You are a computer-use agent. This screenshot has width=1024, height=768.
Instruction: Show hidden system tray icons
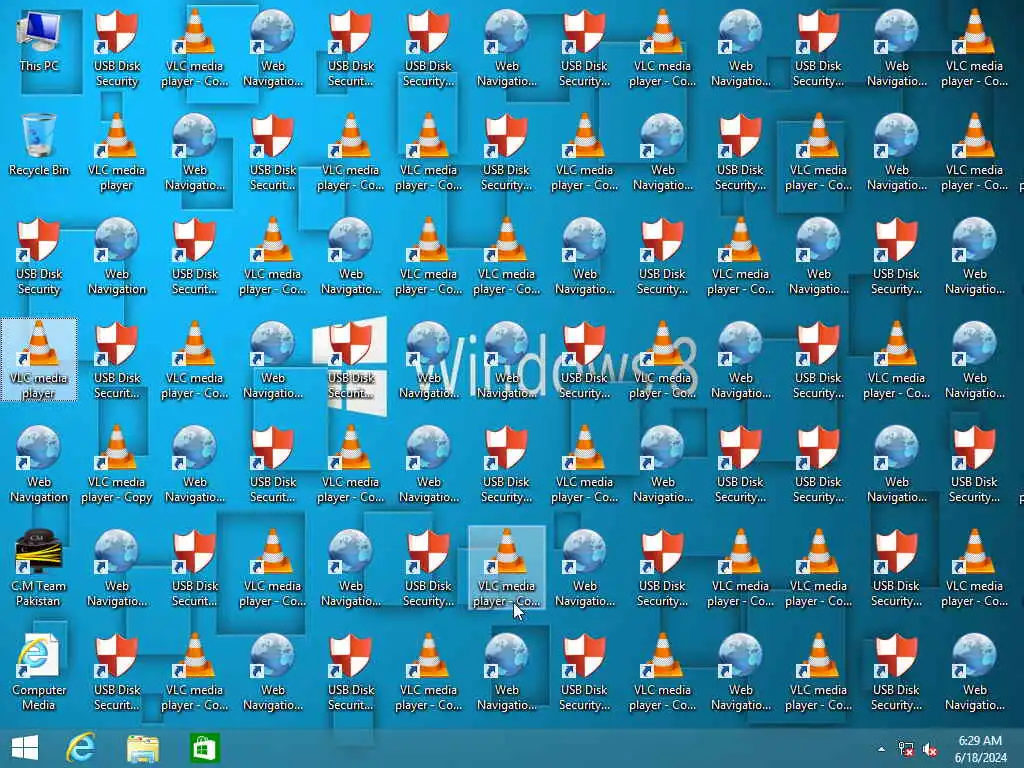pyautogui.click(x=881, y=749)
